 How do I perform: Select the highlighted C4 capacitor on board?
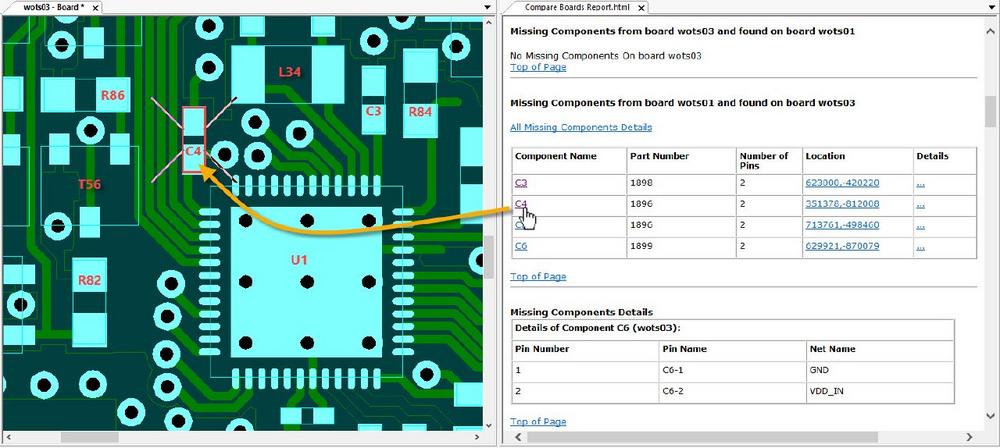click(x=194, y=140)
